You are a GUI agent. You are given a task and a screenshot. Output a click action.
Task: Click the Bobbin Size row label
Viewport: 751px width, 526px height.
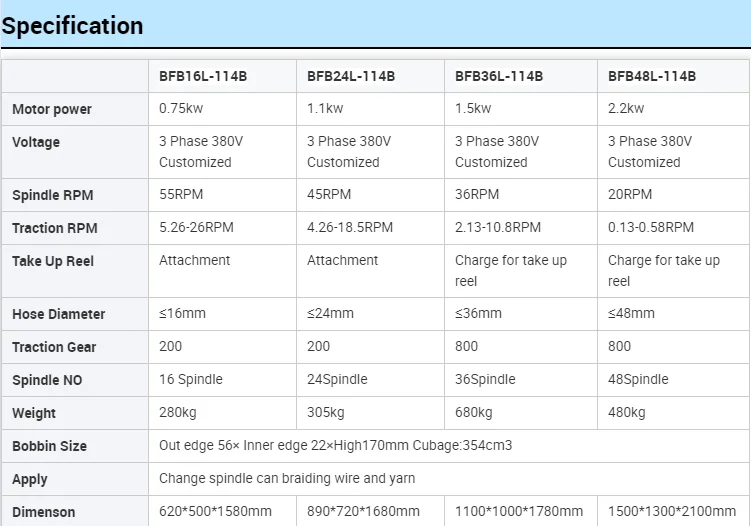point(49,446)
